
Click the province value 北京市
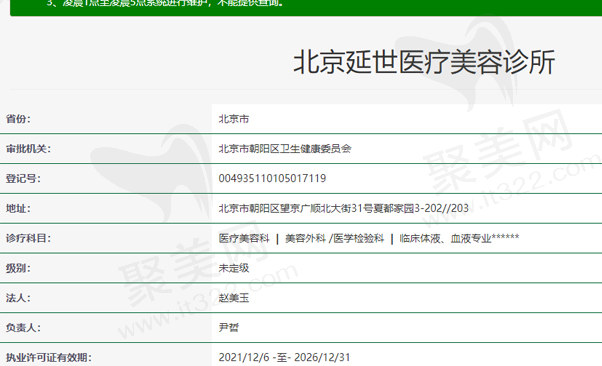click(234, 119)
